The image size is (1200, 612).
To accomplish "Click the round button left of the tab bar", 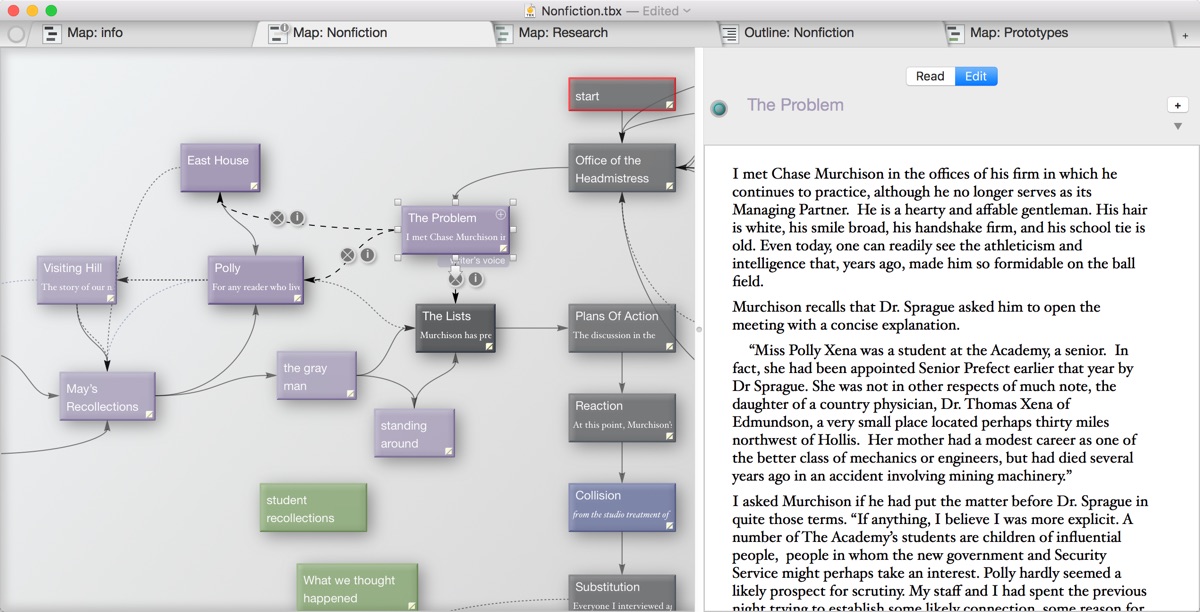I will point(16,34).
